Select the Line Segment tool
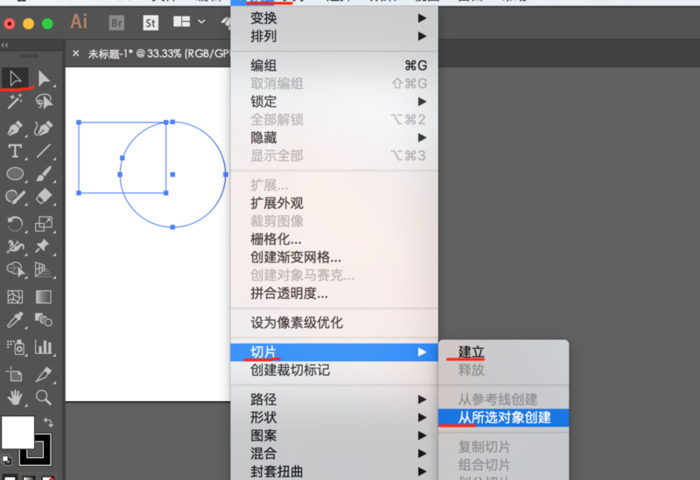 click(x=44, y=151)
